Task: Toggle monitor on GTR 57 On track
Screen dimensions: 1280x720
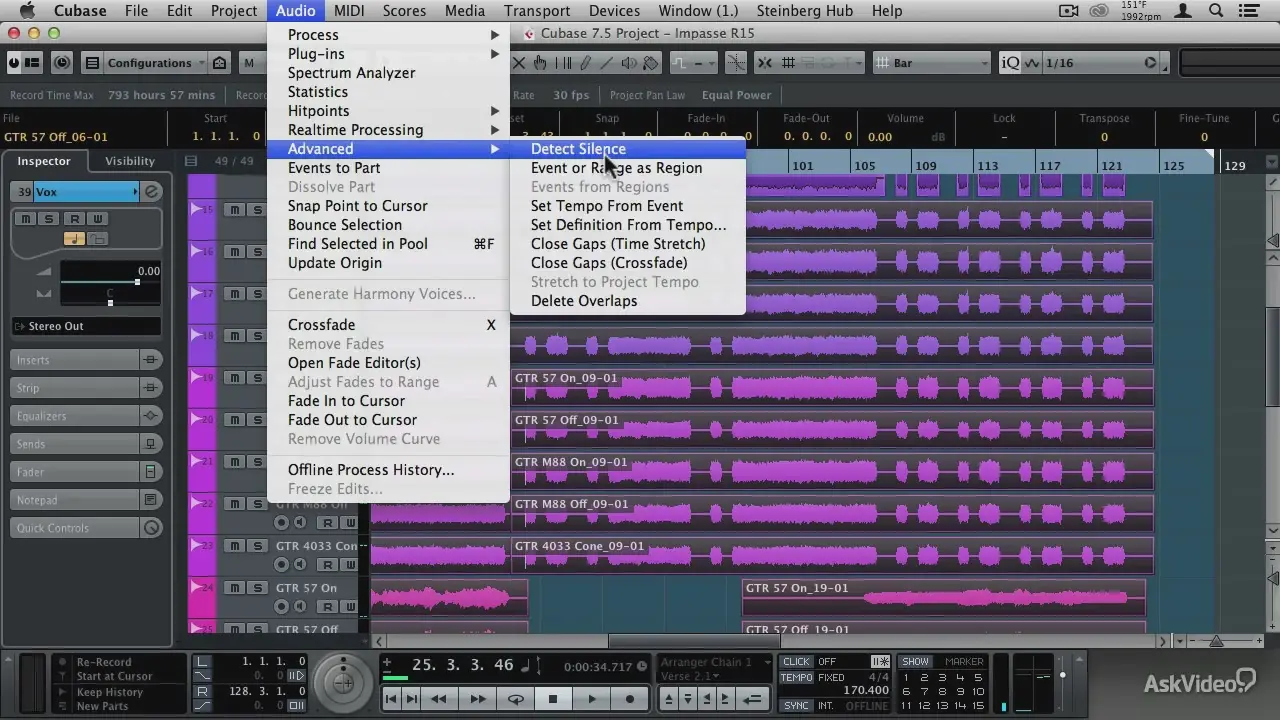Action: coord(299,607)
